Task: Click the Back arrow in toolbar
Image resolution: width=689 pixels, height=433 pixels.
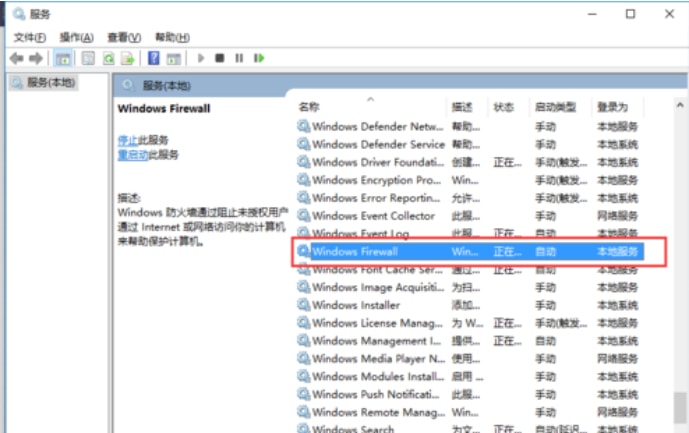Action: (16, 58)
